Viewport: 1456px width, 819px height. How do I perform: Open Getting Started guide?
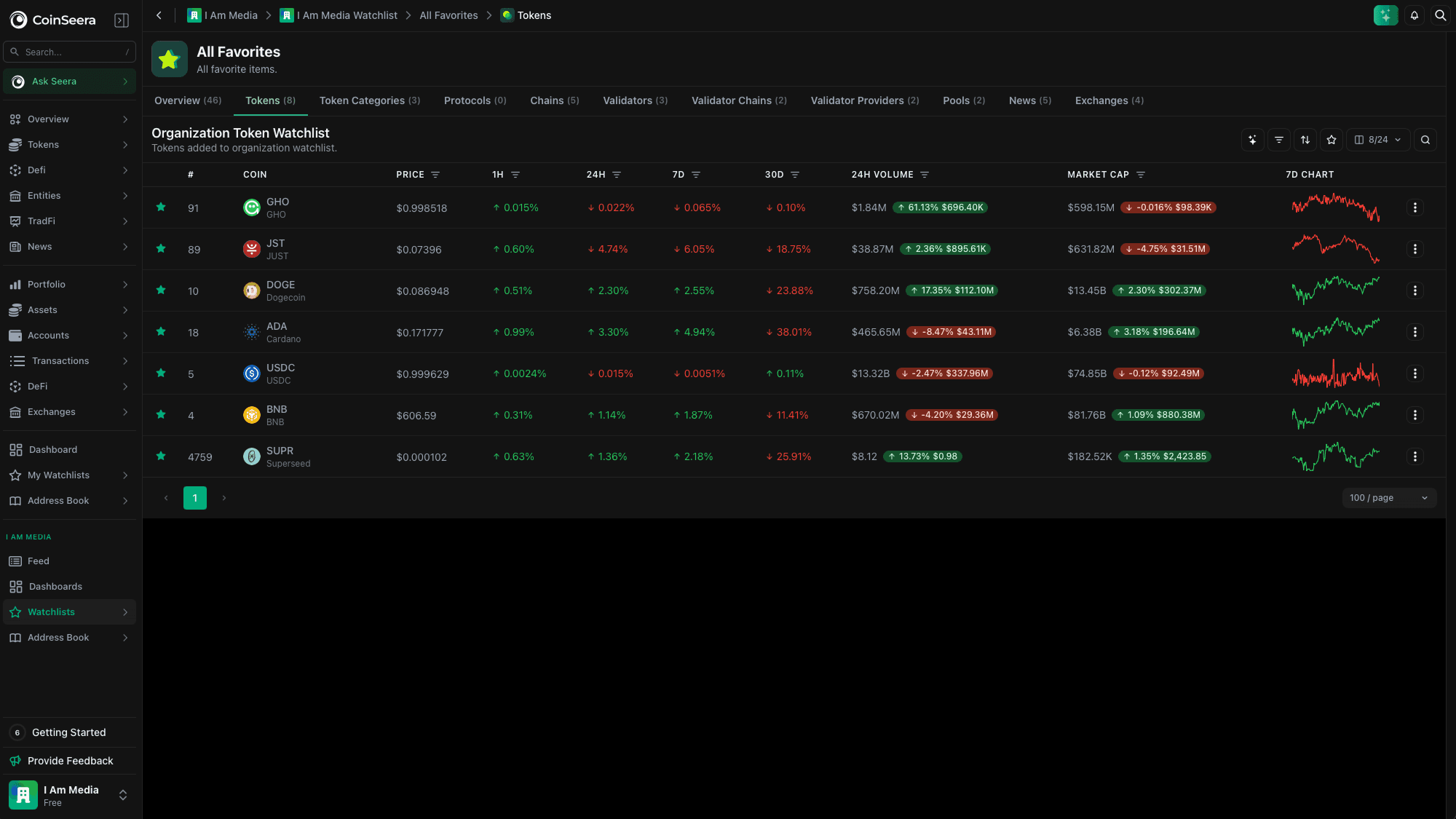pyautogui.click(x=69, y=732)
